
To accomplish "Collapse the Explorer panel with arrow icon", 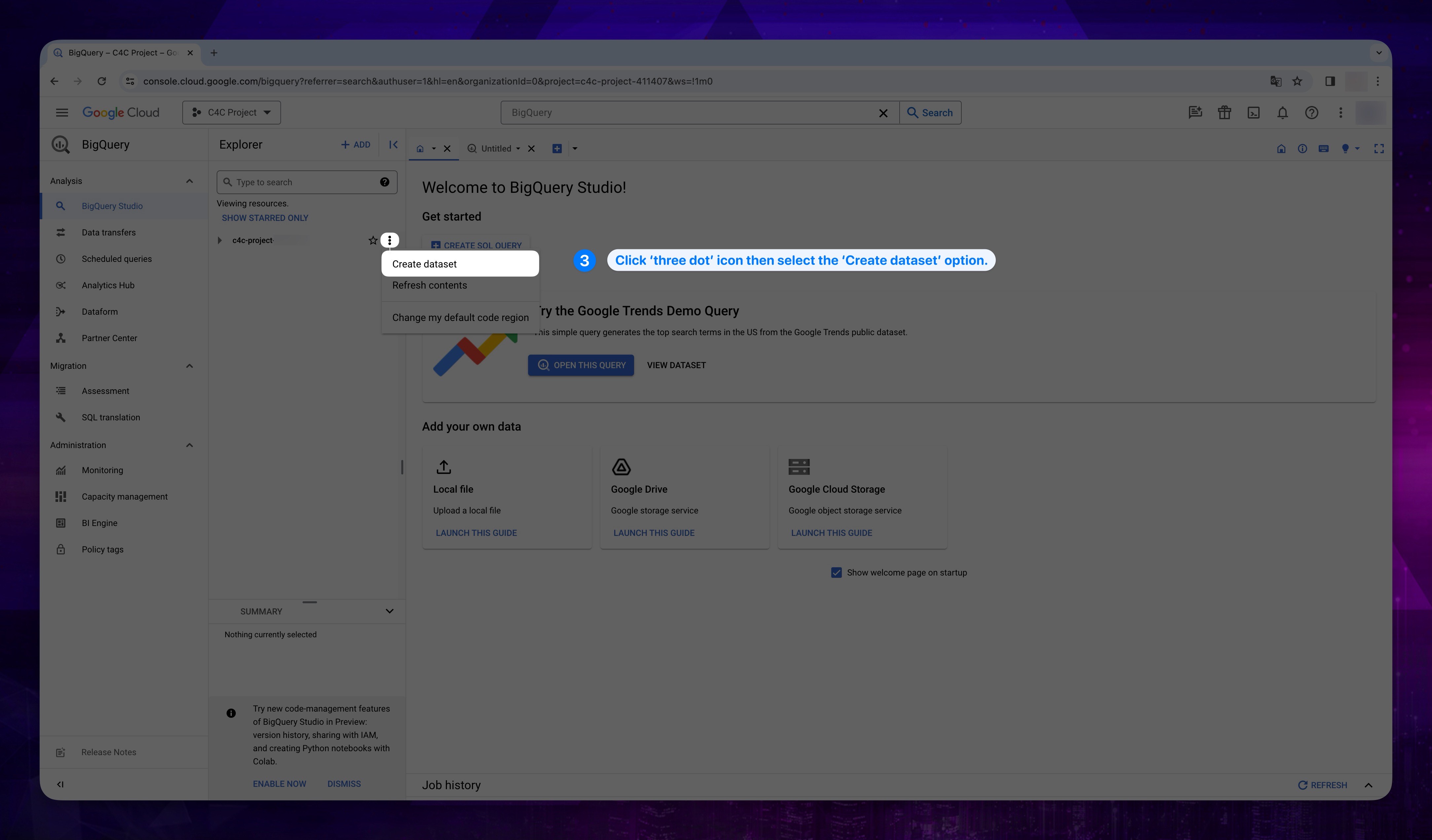I will 393,145.
